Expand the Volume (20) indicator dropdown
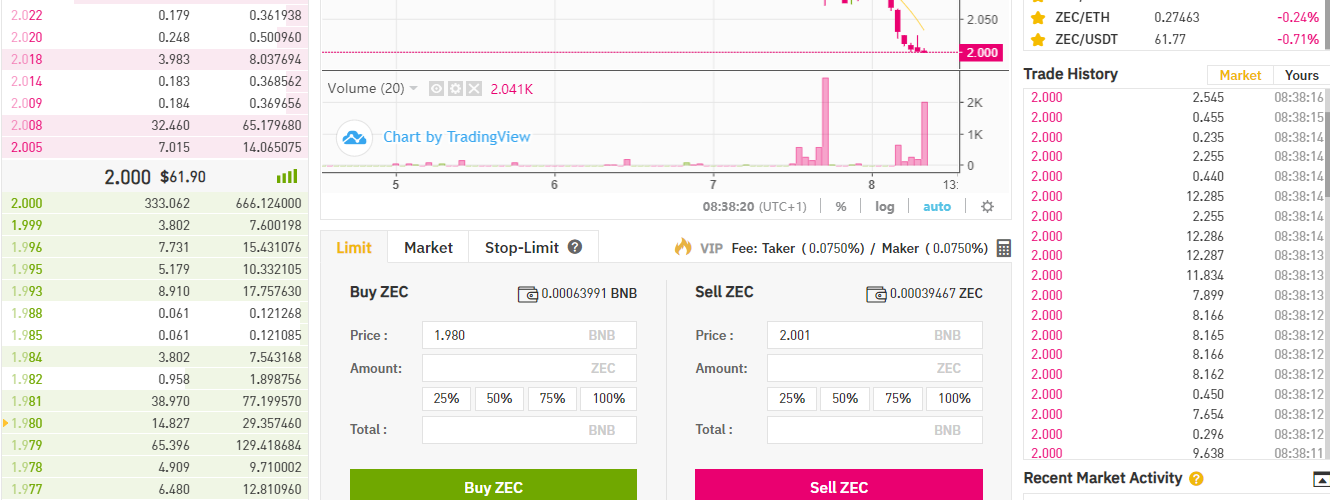Image resolution: width=1330 pixels, height=500 pixels. [x=414, y=89]
